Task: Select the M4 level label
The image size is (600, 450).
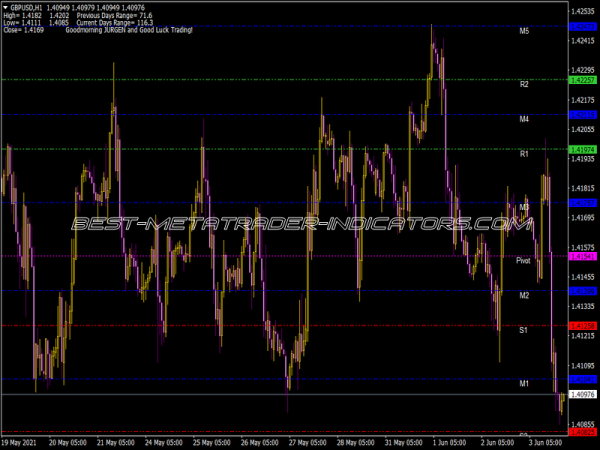Action: 524,119
